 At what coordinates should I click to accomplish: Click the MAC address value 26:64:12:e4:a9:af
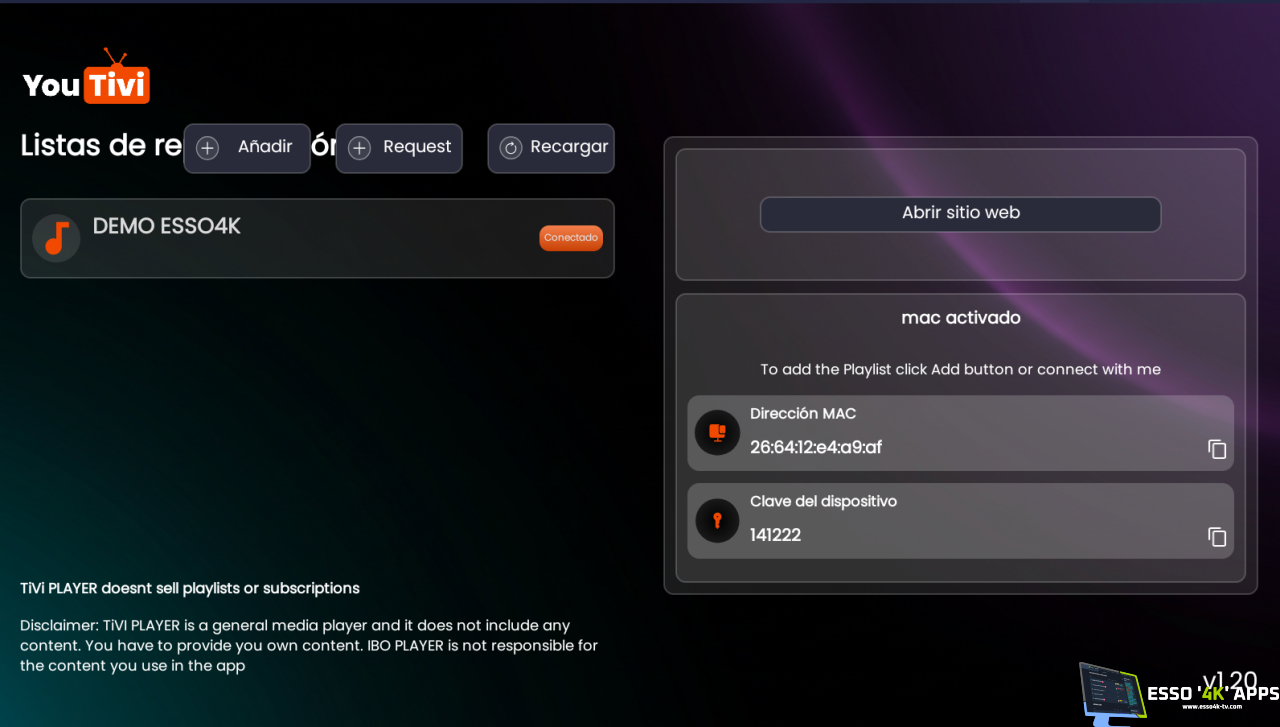pos(816,447)
